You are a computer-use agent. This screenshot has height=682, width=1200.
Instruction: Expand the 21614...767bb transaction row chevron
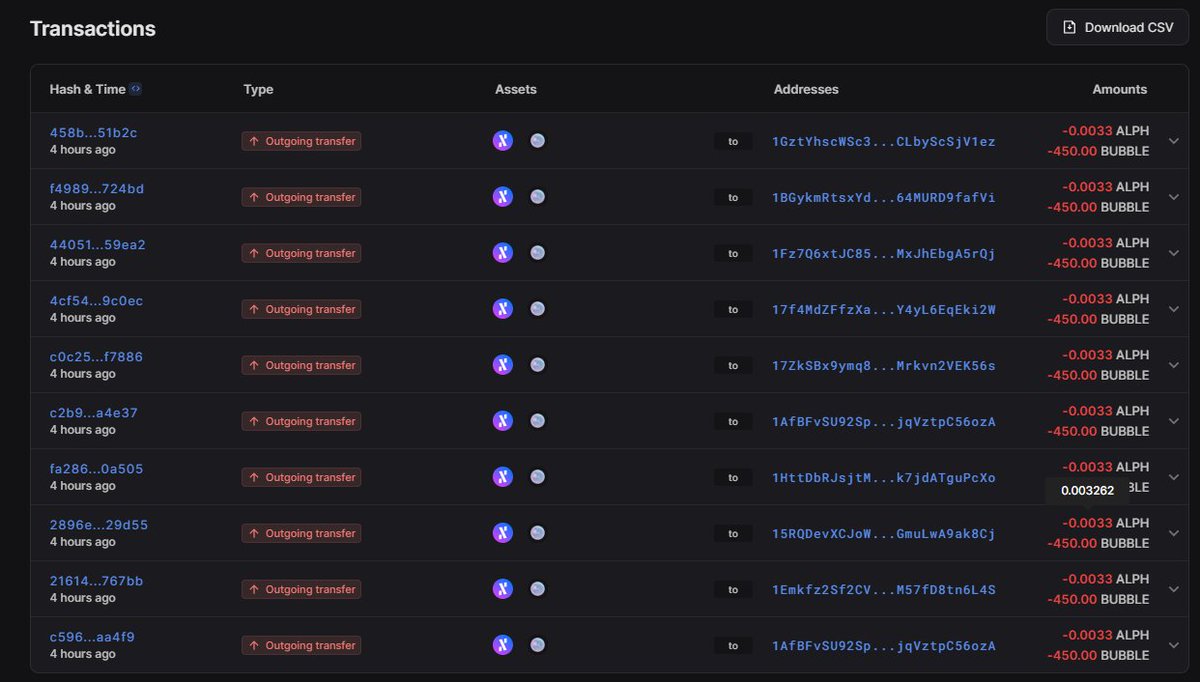coord(1174,589)
